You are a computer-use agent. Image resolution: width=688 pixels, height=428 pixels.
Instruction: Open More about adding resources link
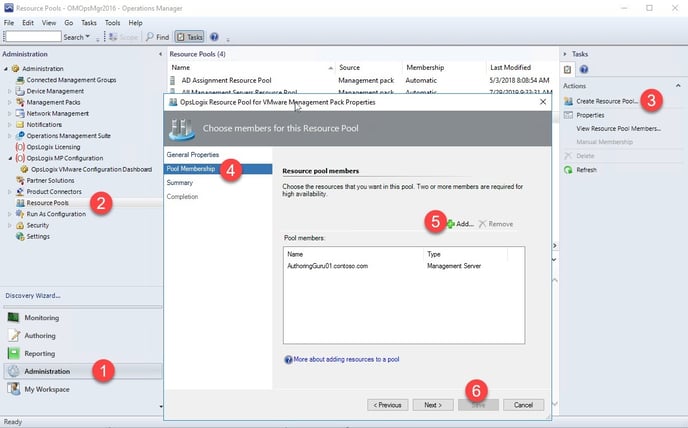tap(346, 359)
